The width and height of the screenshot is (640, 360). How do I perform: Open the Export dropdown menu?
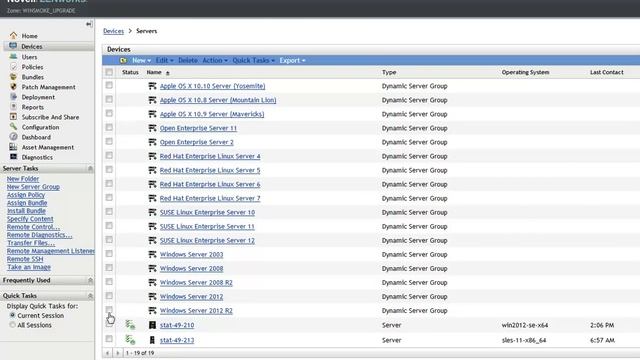click(292, 60)
